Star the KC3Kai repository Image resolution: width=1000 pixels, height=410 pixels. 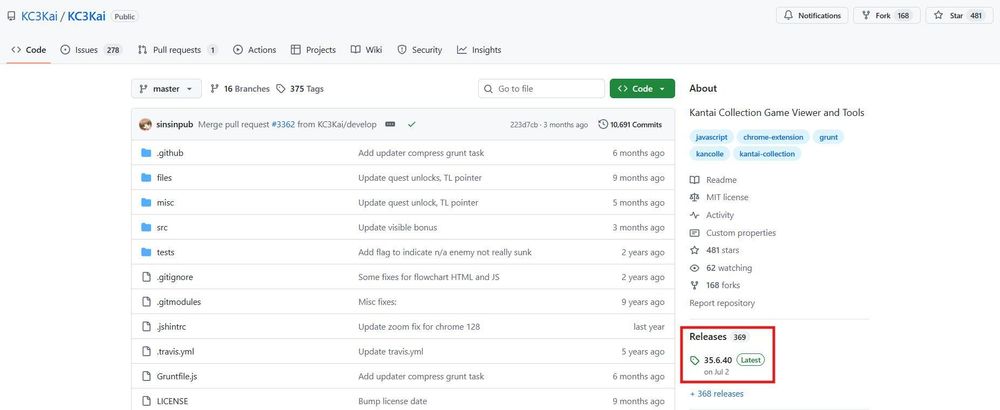pos(957,15)
